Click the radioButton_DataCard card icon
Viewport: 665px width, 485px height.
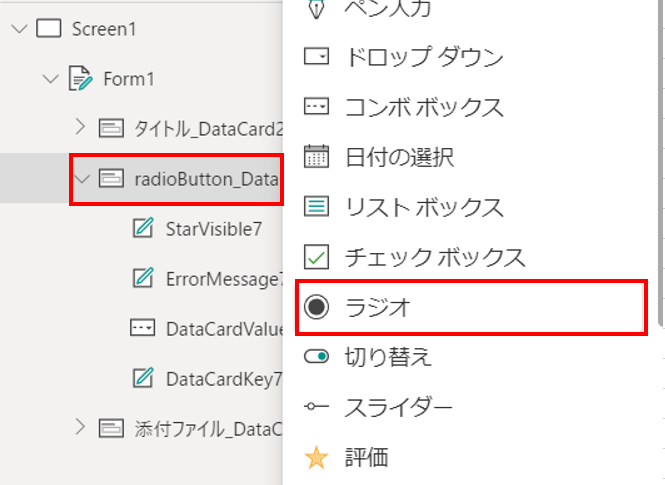(112, 179)
